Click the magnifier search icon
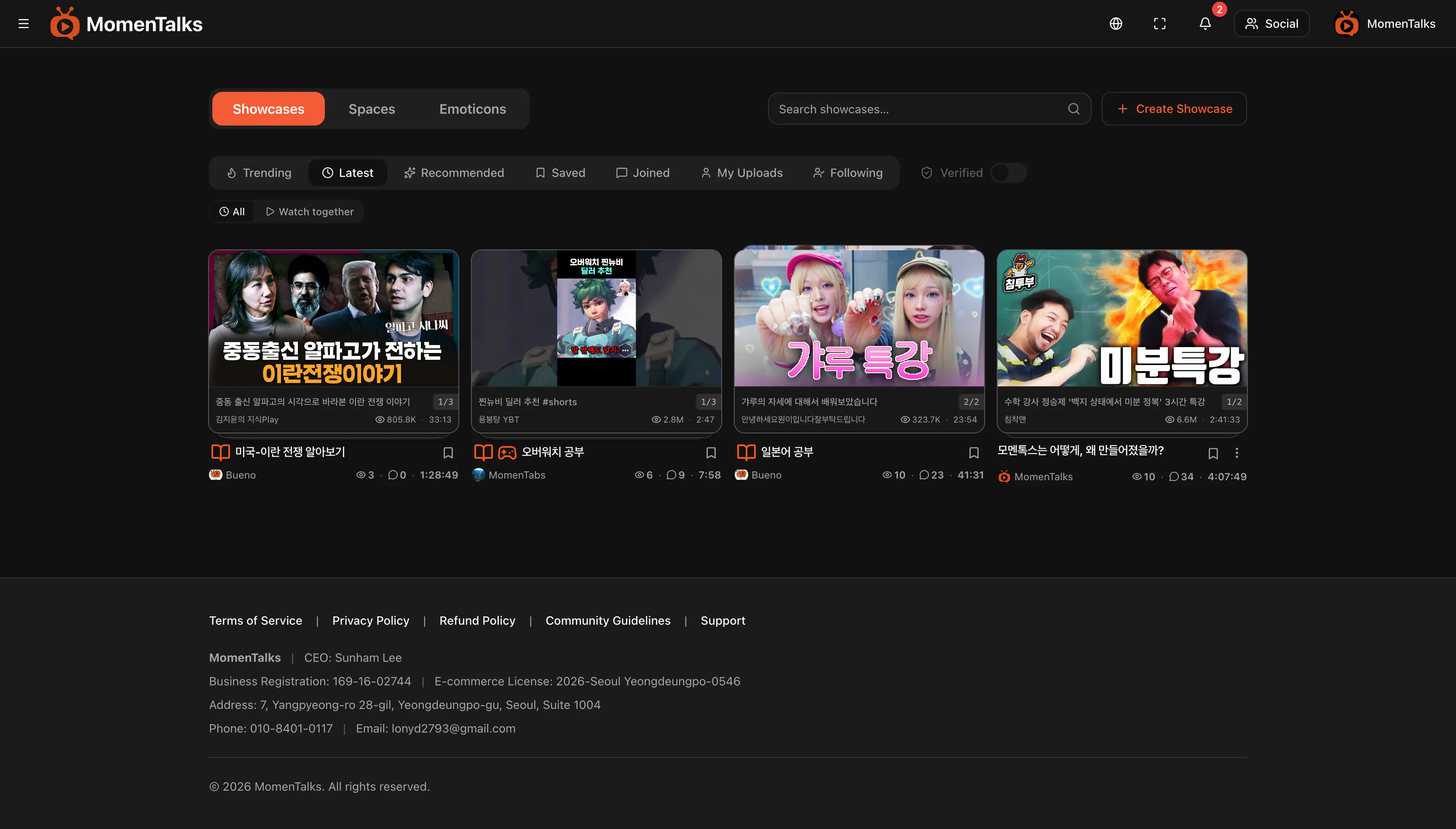The height and width of the screenshot is (829, 1456). point(1073,109)
